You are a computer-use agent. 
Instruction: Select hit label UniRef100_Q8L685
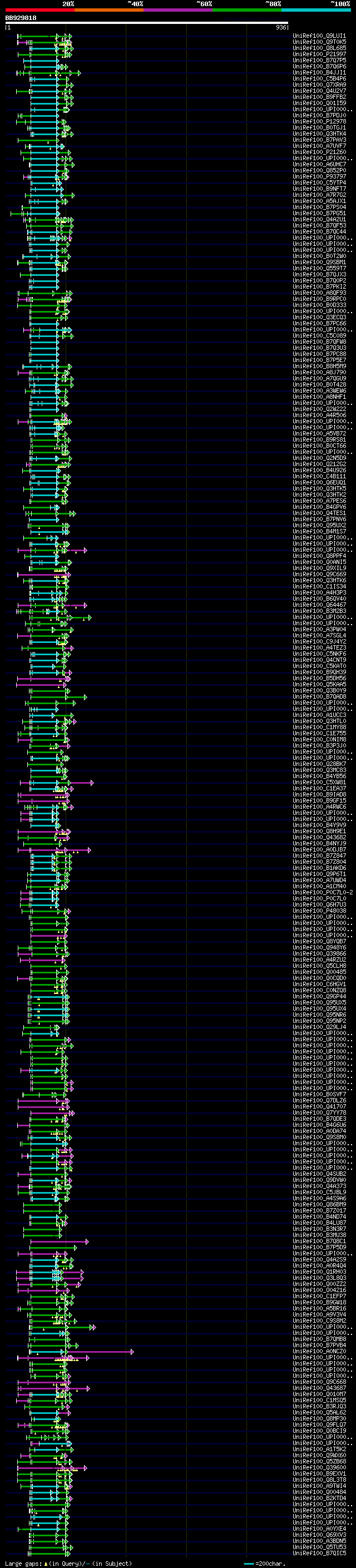click(x=319, y=48)
